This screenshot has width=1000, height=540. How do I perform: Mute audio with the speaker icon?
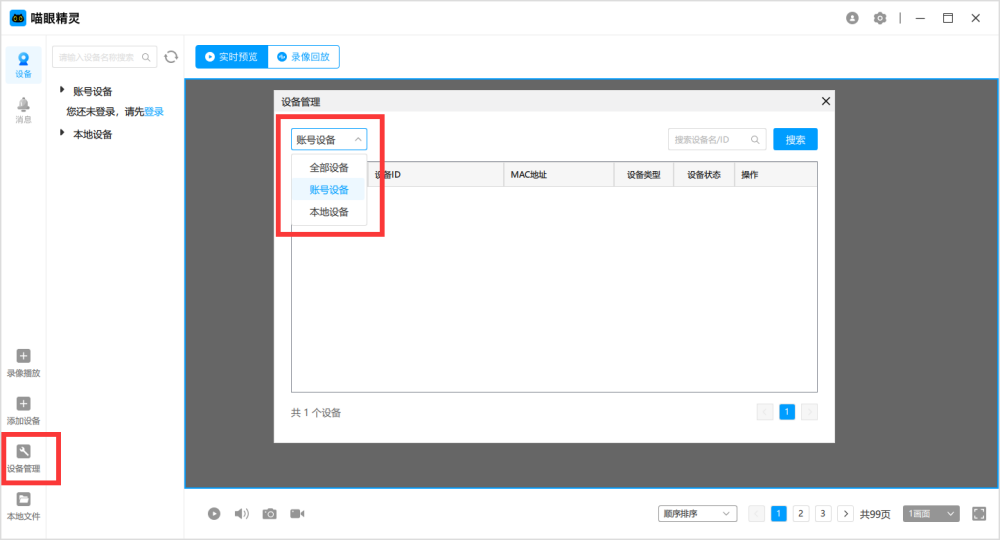[x=241, y=513]
